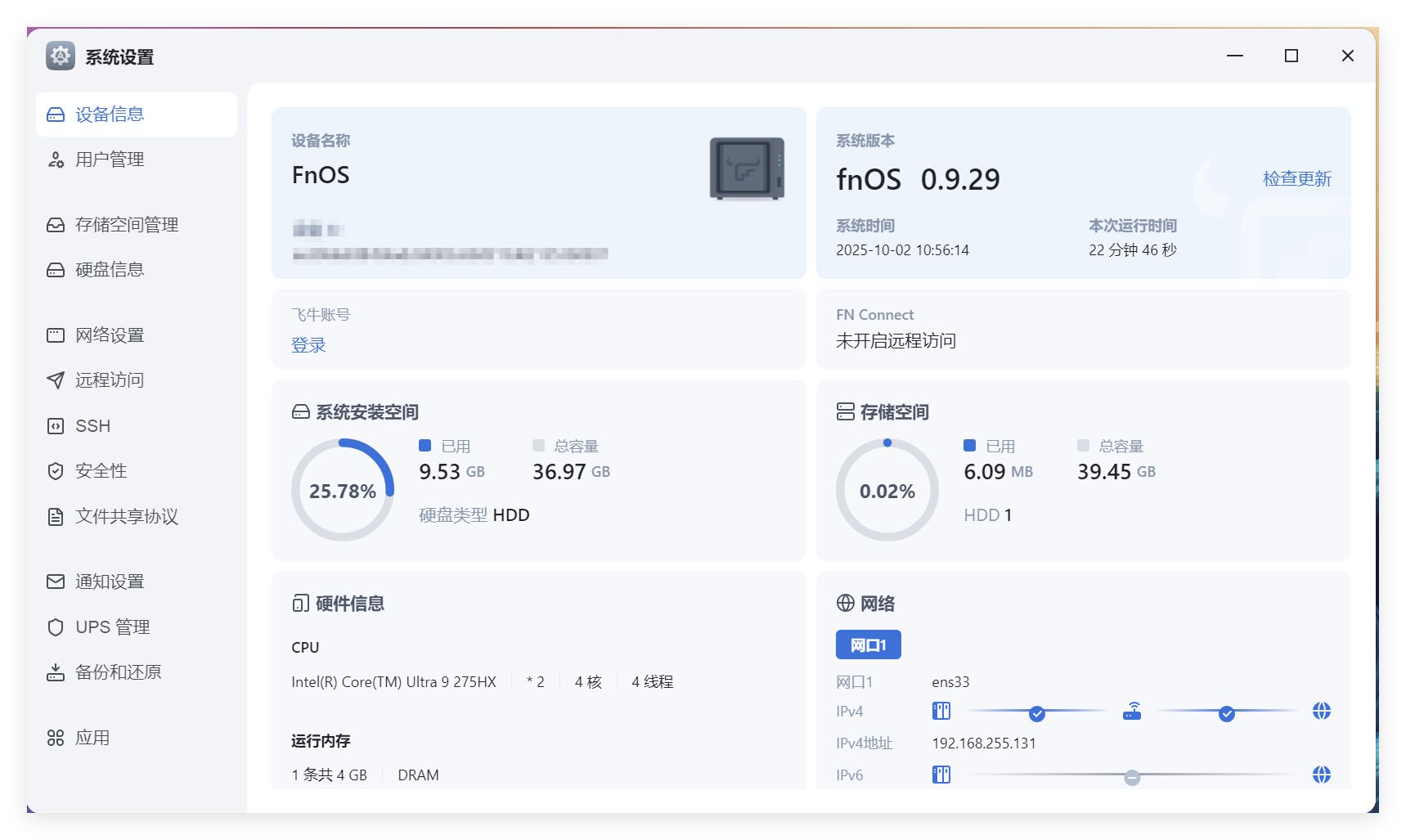The width and height of the screenshot is (1406, 840).
Task: Click the disk info icon in the sidebar
Action: click(x=56, y=270)
